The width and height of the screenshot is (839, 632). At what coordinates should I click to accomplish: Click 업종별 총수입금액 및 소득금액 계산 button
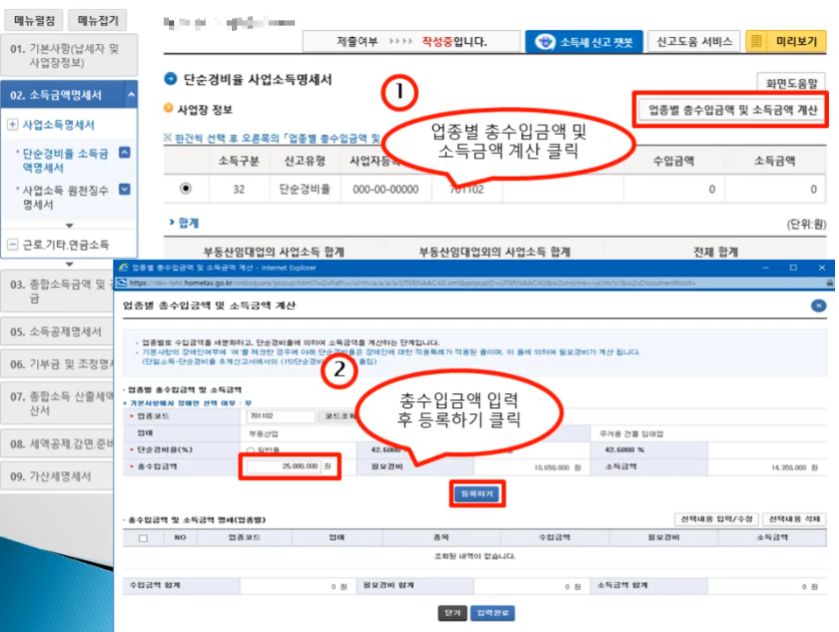coord(733,110)
